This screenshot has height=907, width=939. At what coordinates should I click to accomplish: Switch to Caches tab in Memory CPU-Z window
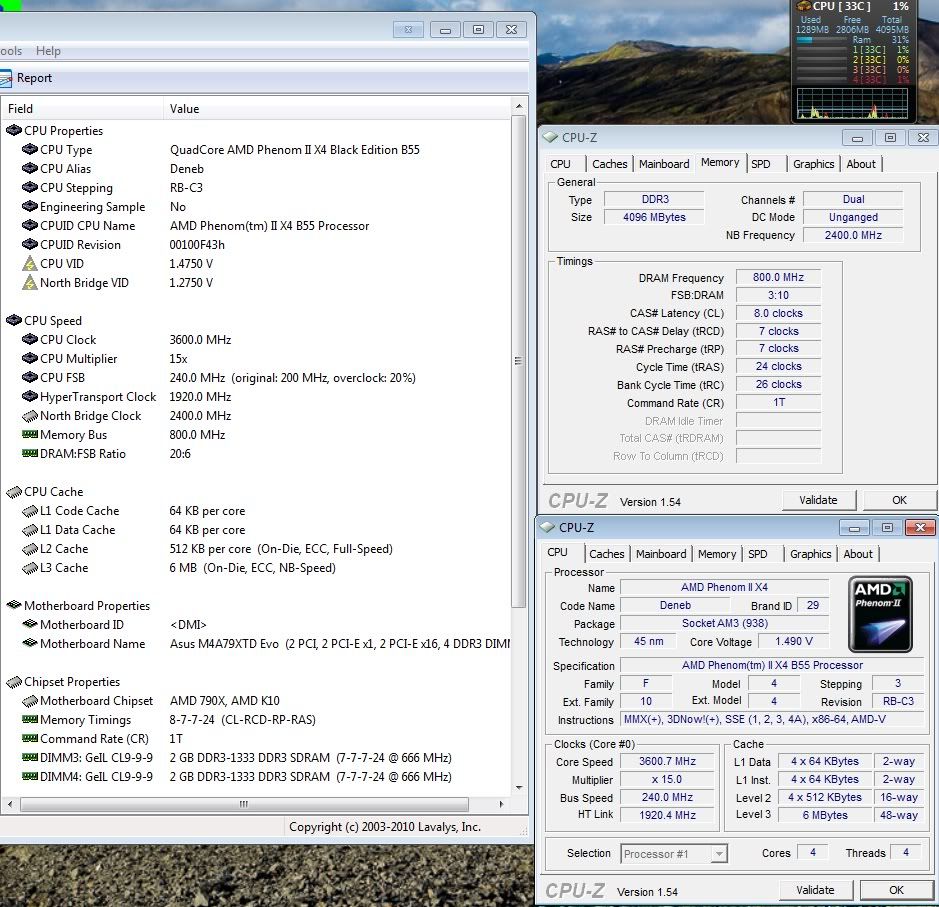609,164
